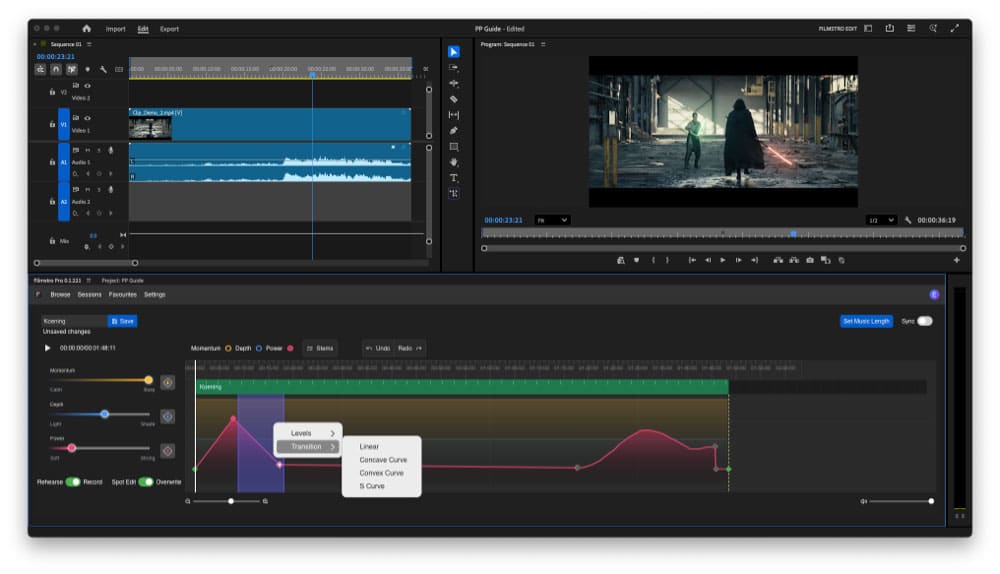Click Set Music Length button
The width and height of the screenshot is (1000, 574).
pyautogui.click(x=866, y=321)
